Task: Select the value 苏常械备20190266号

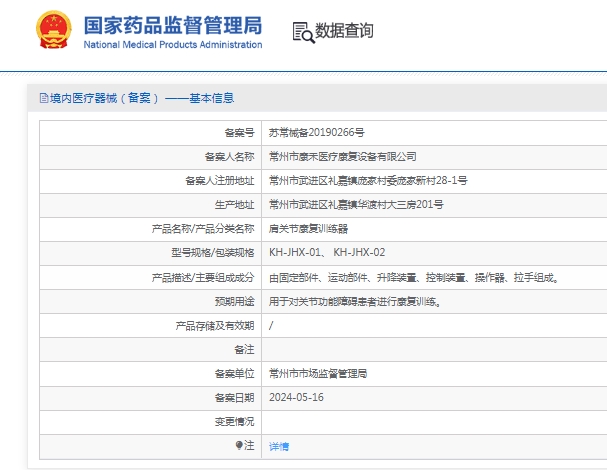Action: (316, 133)
